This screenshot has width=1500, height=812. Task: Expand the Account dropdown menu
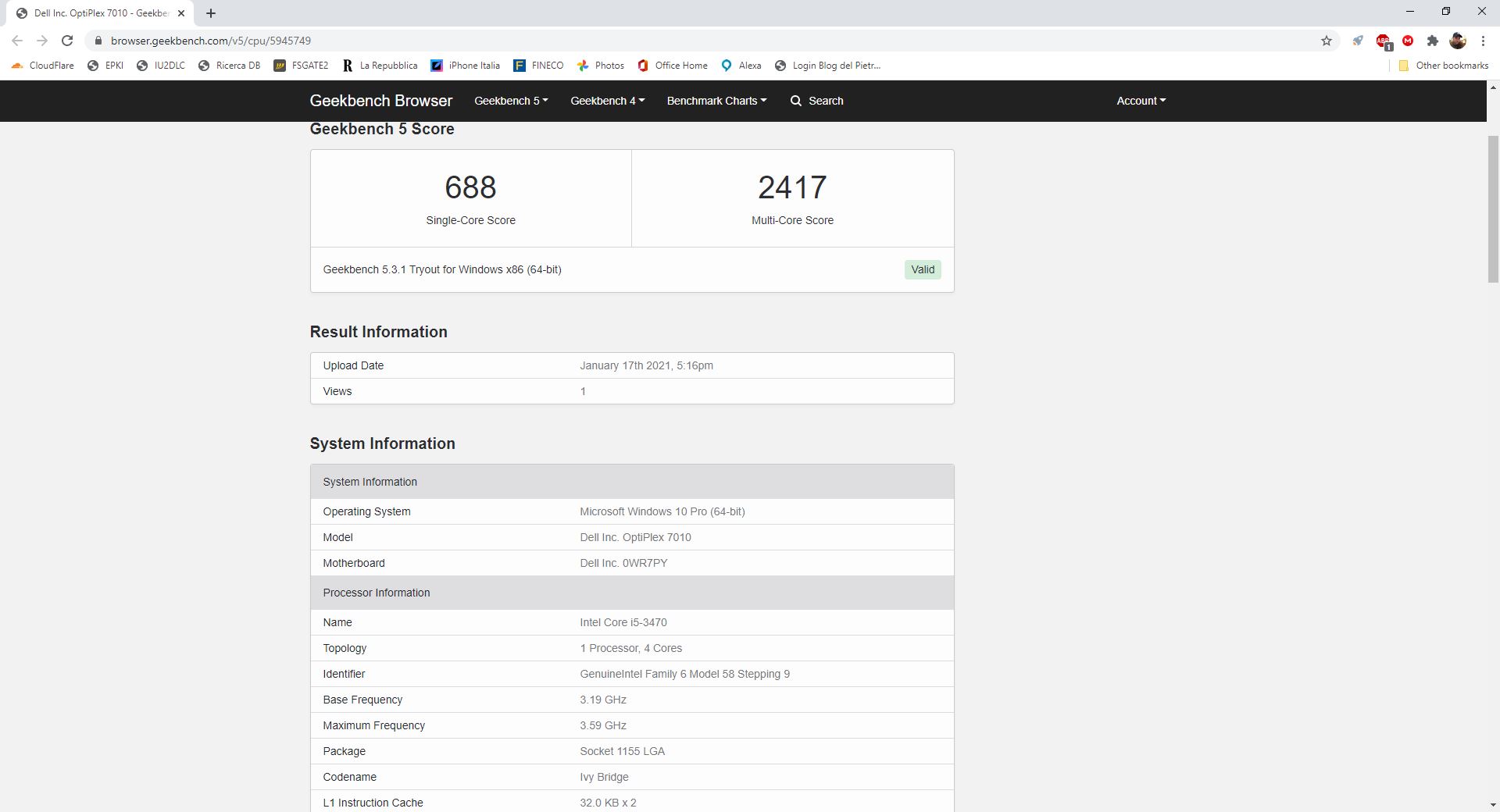pos(1141,101)
